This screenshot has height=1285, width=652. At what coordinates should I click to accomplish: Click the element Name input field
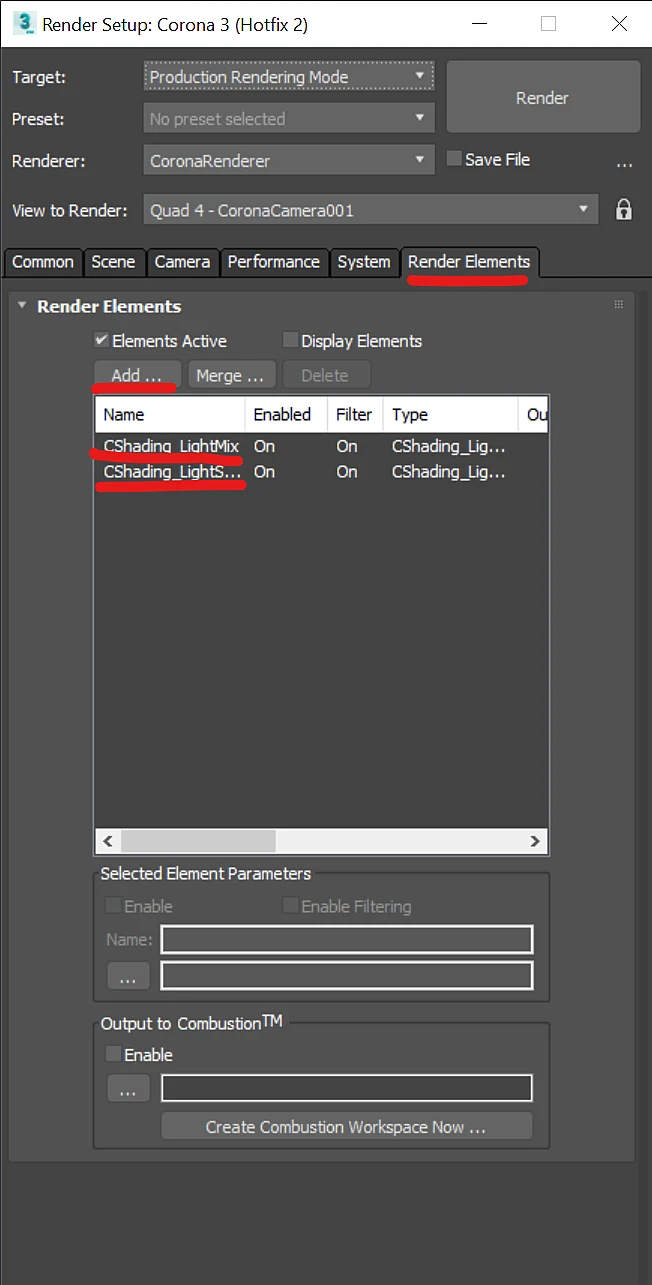[347, 940]
